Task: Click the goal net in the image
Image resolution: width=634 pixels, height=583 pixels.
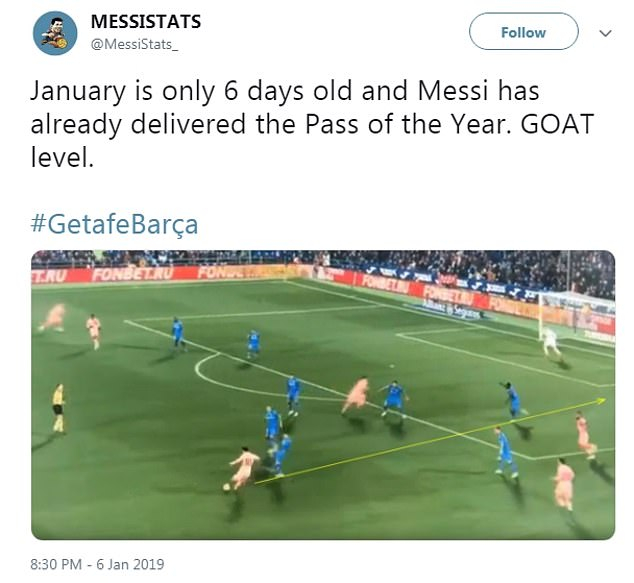Action: 578,315
